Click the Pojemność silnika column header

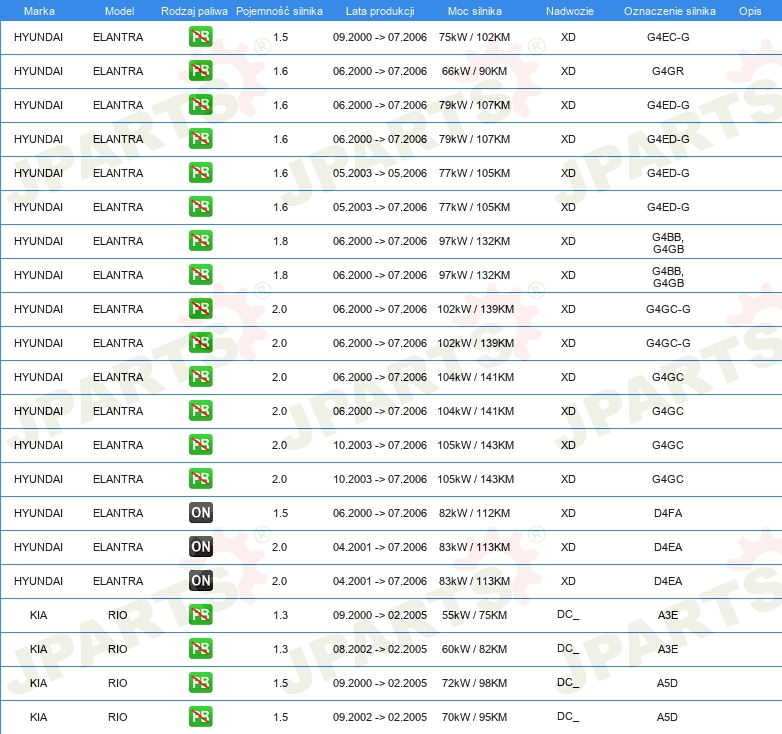pos(279,10)
